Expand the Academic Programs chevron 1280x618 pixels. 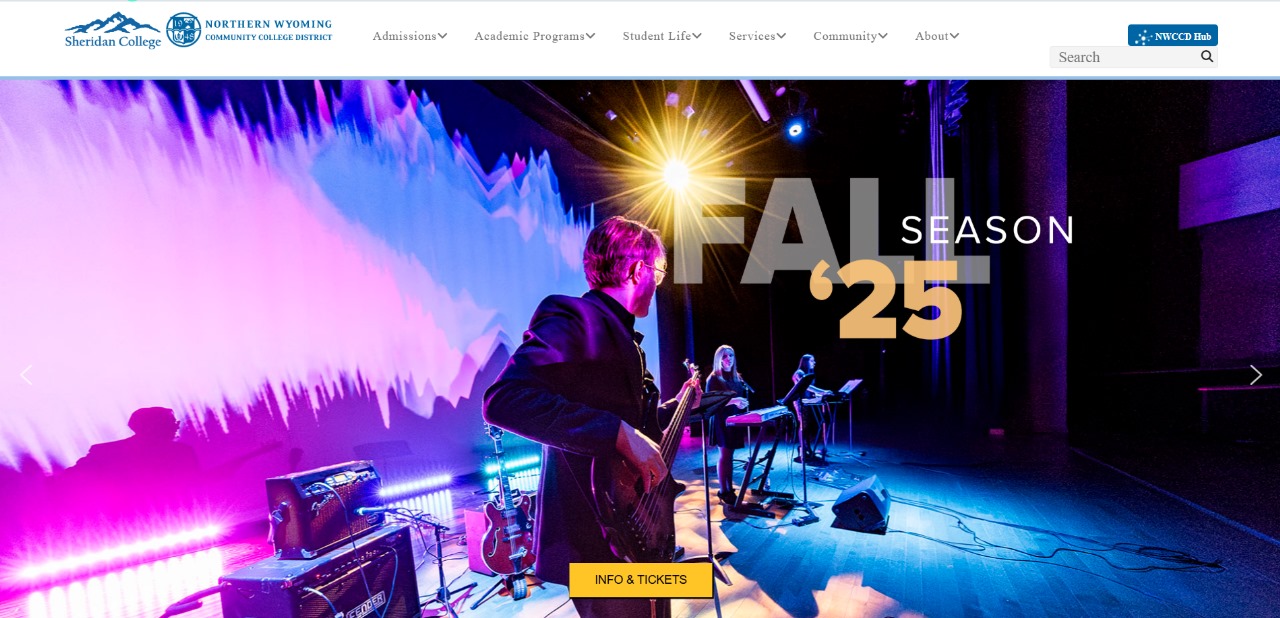[x=590, y=36]
